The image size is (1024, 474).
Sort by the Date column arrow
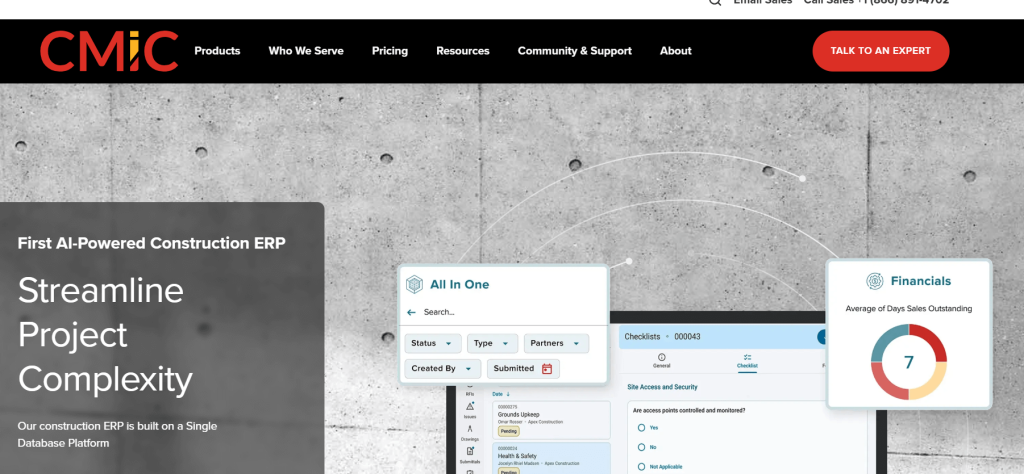(x=508, y=394)
